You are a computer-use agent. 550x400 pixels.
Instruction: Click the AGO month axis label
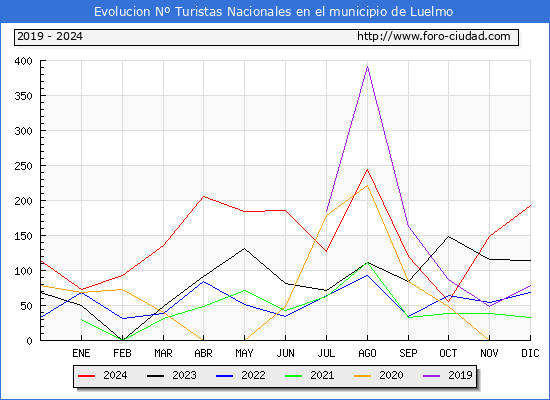click(x=367, y=353)
